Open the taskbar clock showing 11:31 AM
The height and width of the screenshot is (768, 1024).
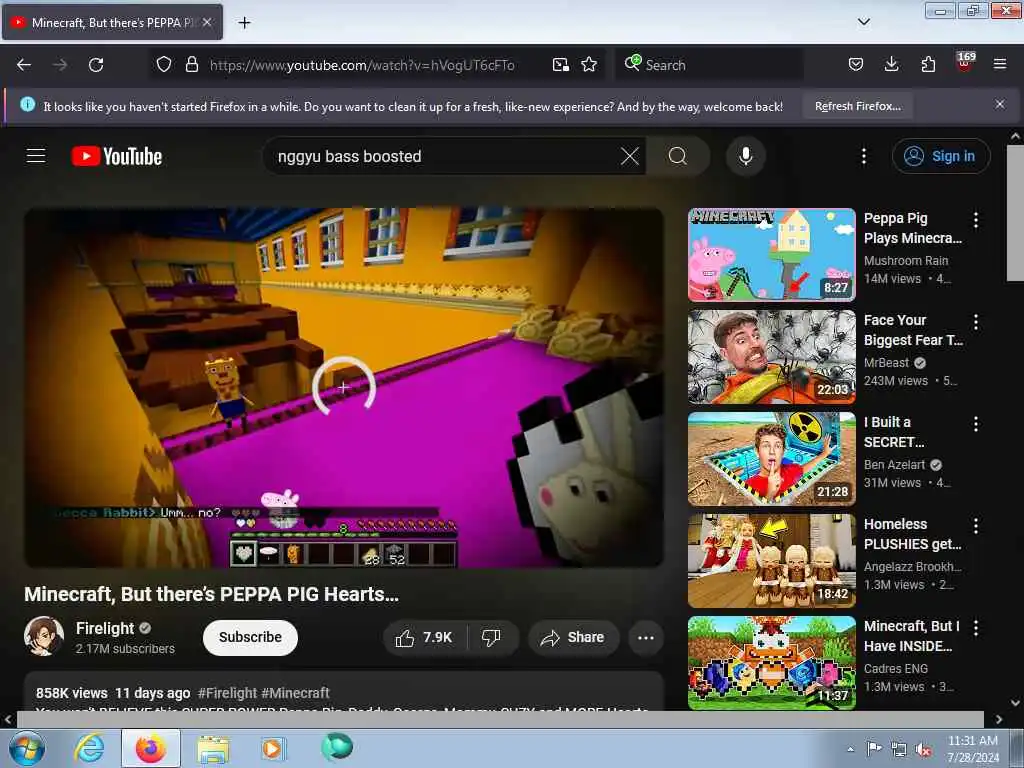click(x=973, y=749)
